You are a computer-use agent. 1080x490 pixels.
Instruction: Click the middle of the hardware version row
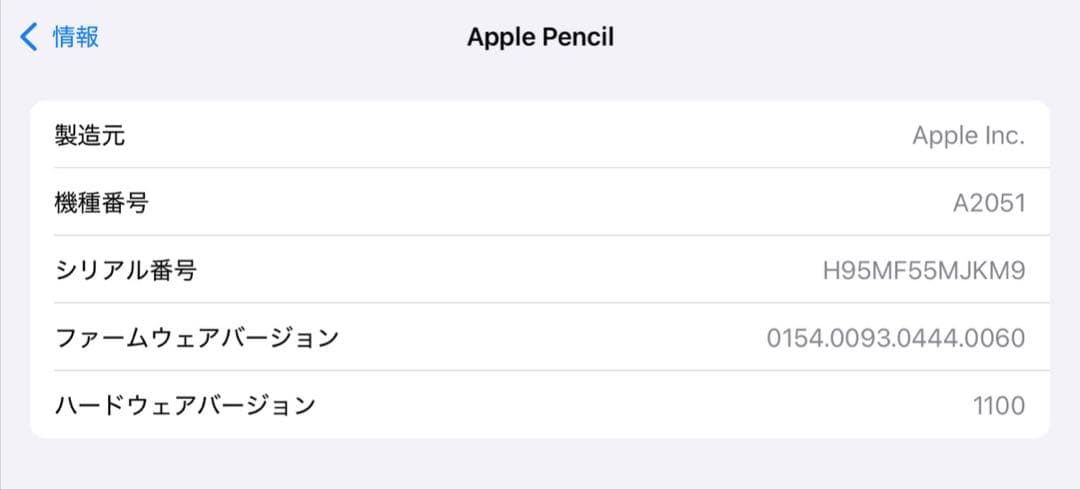pyautogui.click(x=540, y=405)
